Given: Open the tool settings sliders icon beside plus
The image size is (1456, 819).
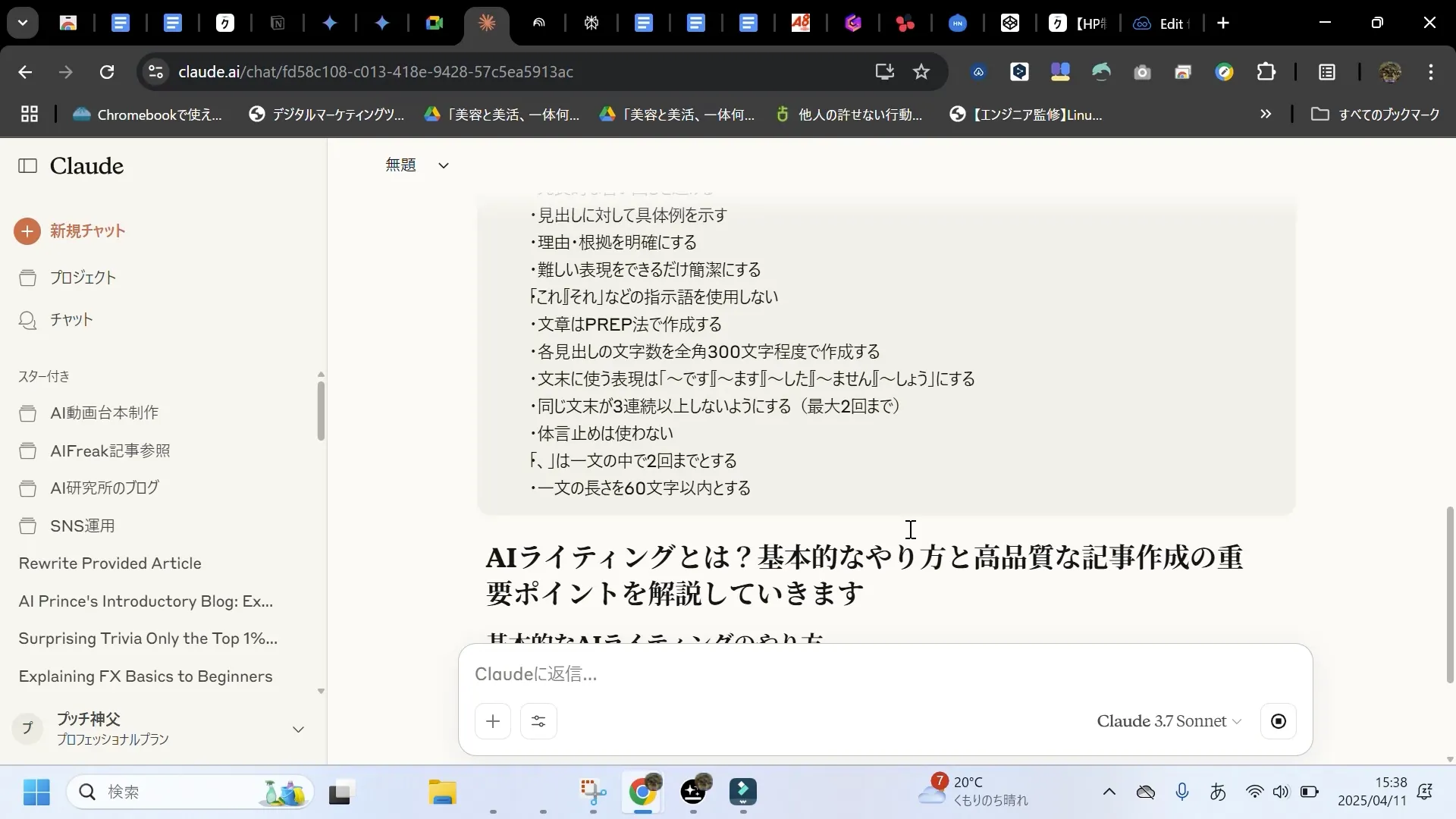Looking at the screenshot, I should click(x=538, y=721).
